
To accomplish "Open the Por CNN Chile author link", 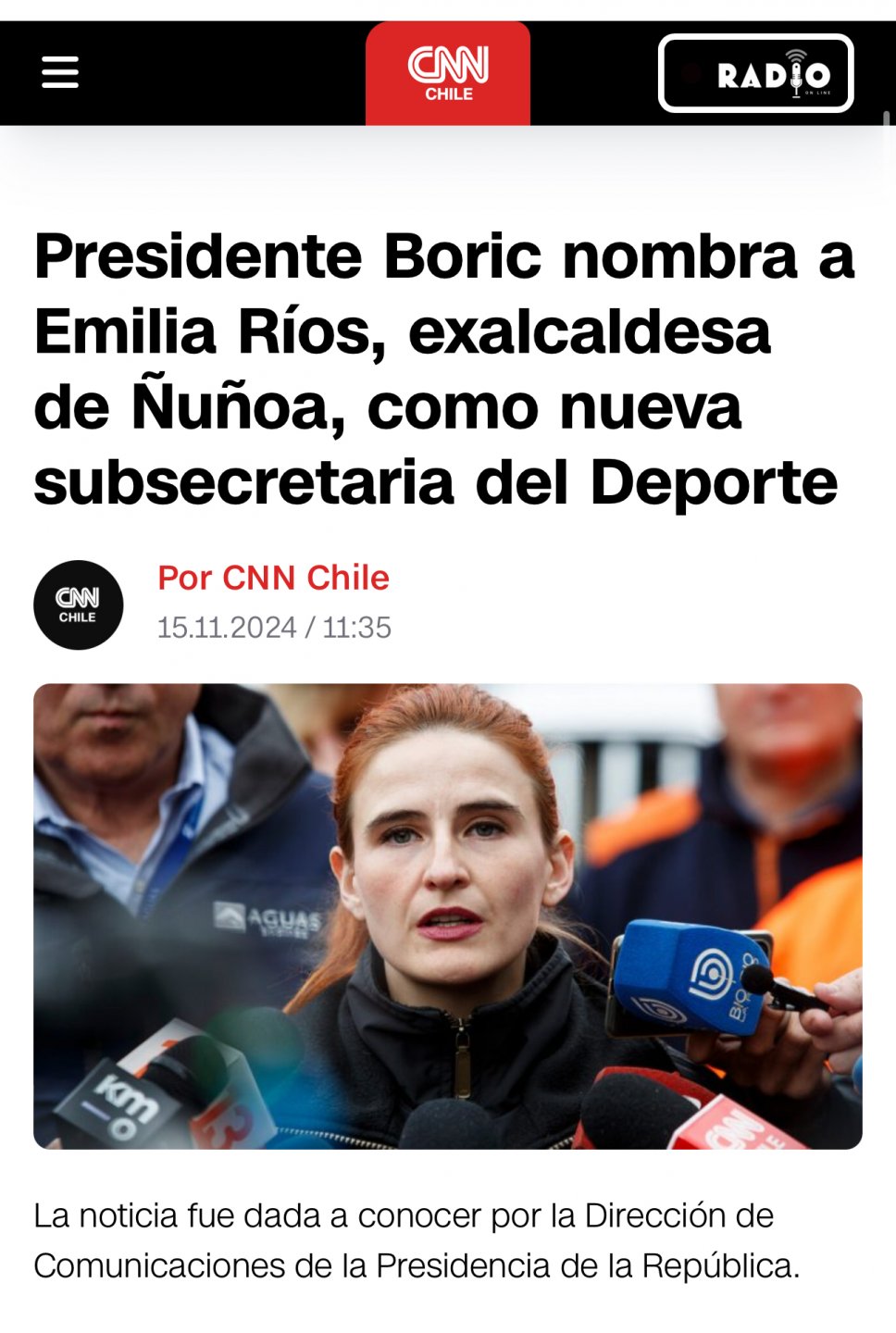I will point(273,578).
